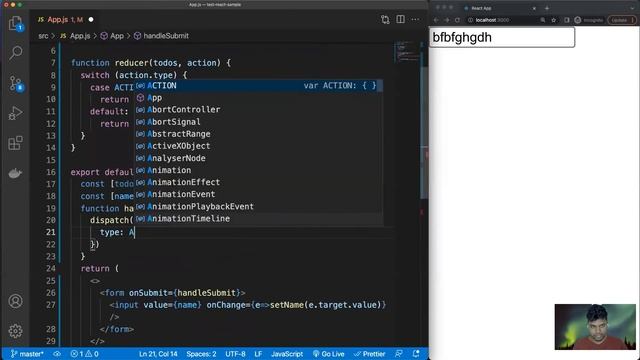Click the feedback icon in status bar
640x360 pixels.
pyautogui.click(x=399, y=354)
